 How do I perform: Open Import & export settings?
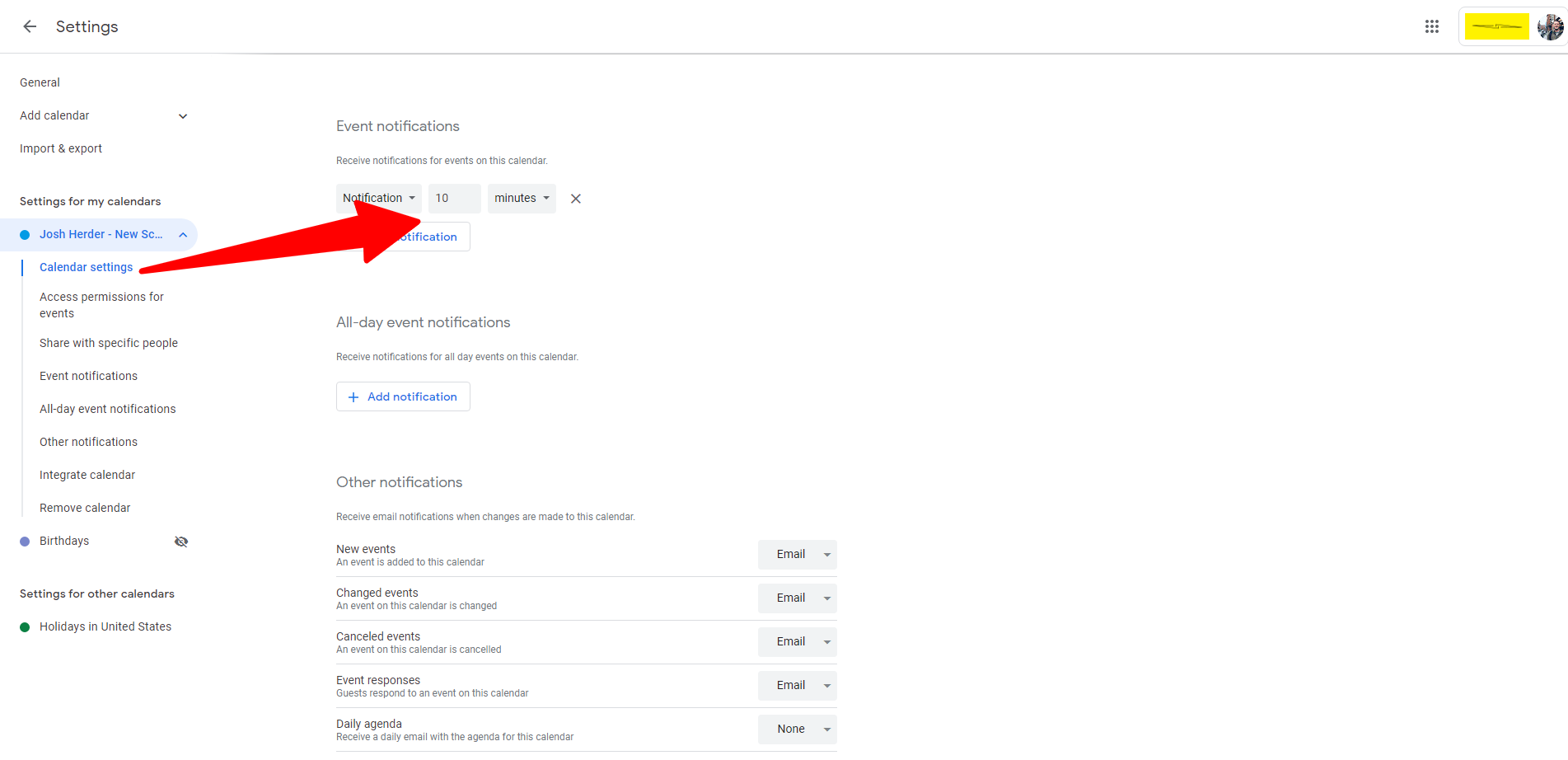61,148
